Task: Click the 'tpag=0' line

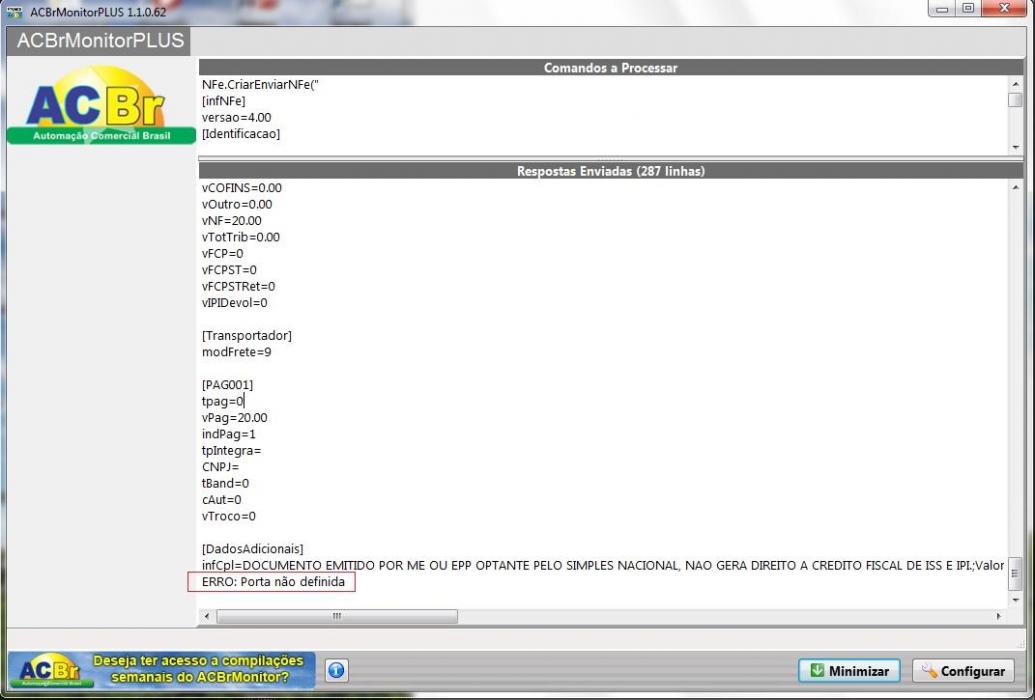Action: click(x=223, y=401)
